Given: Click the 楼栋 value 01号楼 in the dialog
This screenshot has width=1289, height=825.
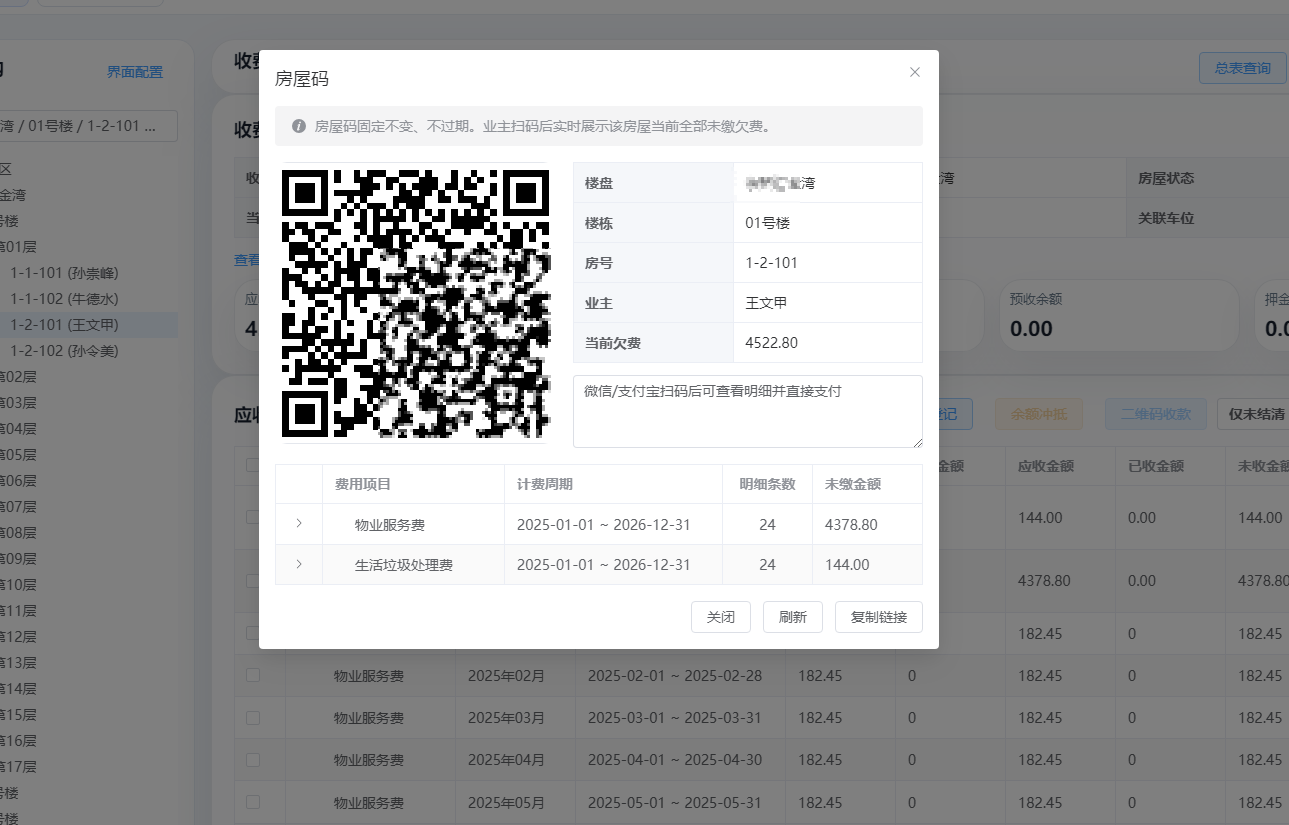Looking at the screenshot, I should tap(768, 223).
